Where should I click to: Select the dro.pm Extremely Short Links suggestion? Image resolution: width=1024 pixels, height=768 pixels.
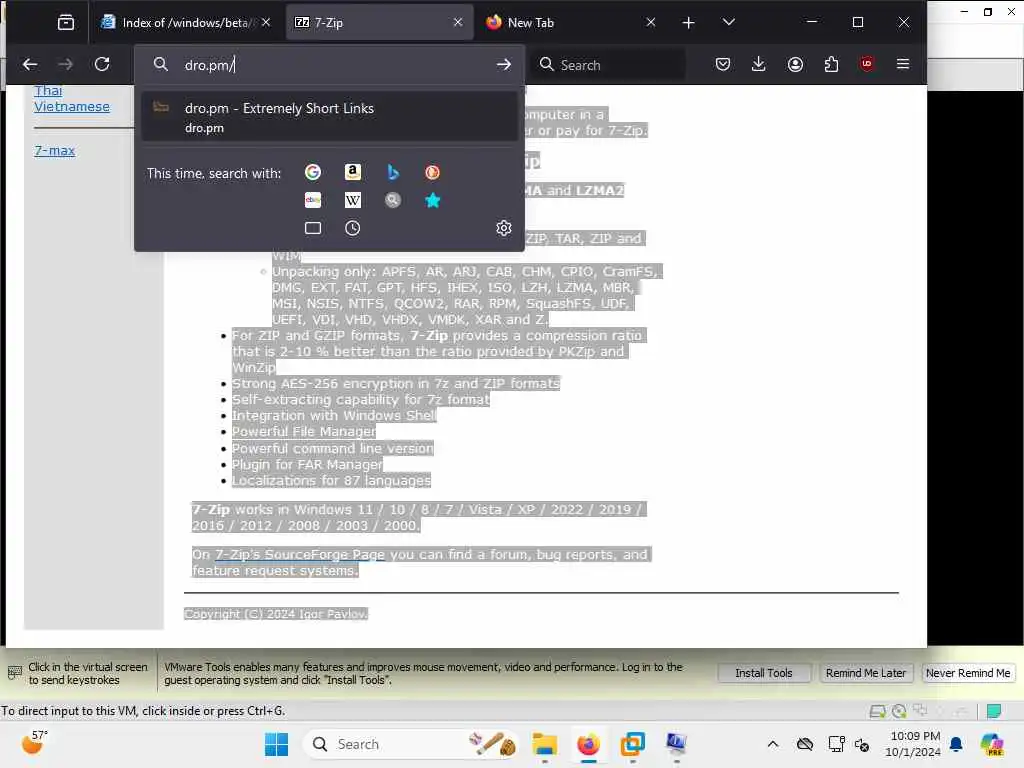click(330, 117)
